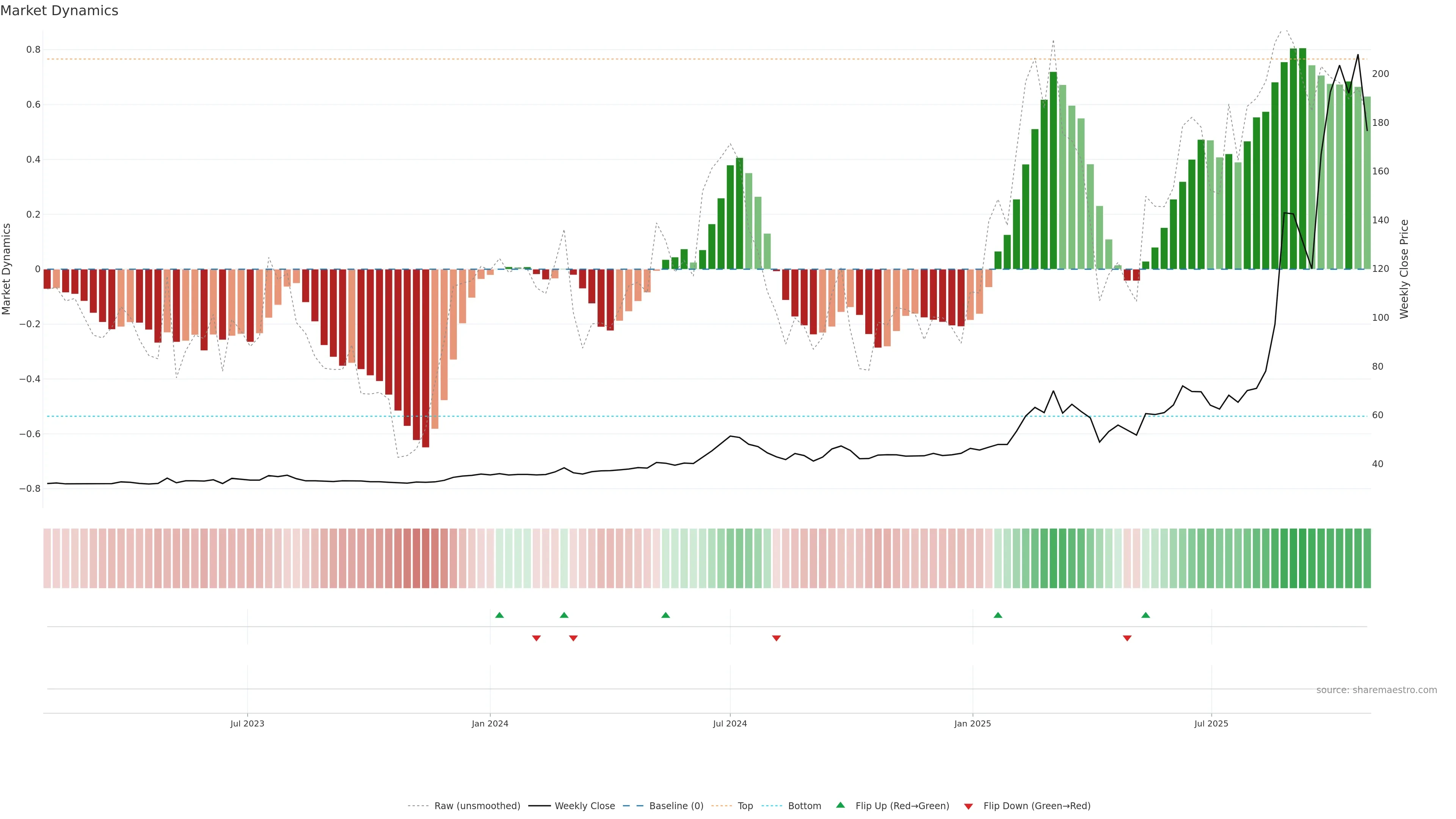
Task: Click the 200 tick on right price axis
Action: (1380, 74)
